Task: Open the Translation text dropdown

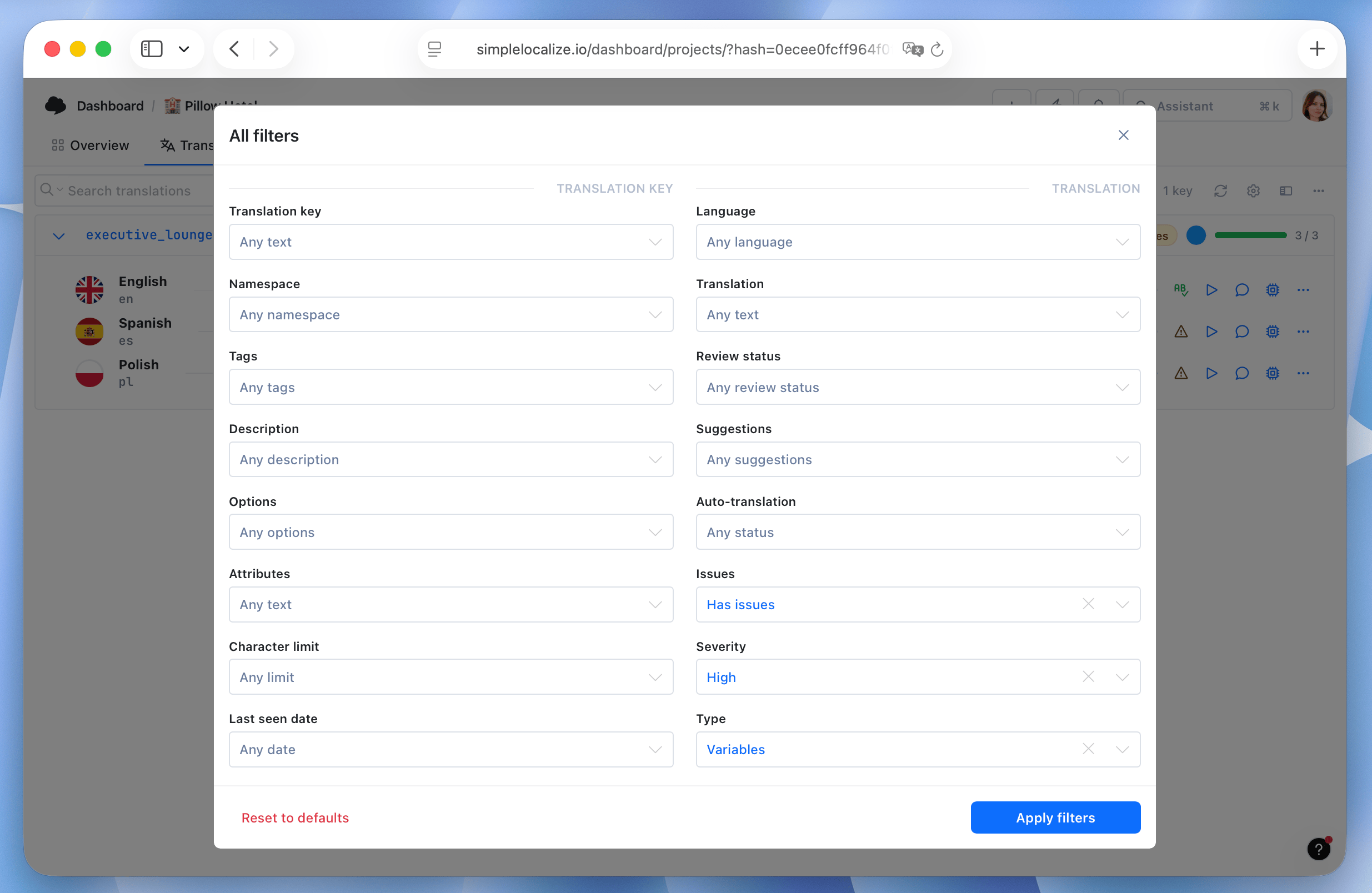Action: pyautogui.click(x=918, y=315)
